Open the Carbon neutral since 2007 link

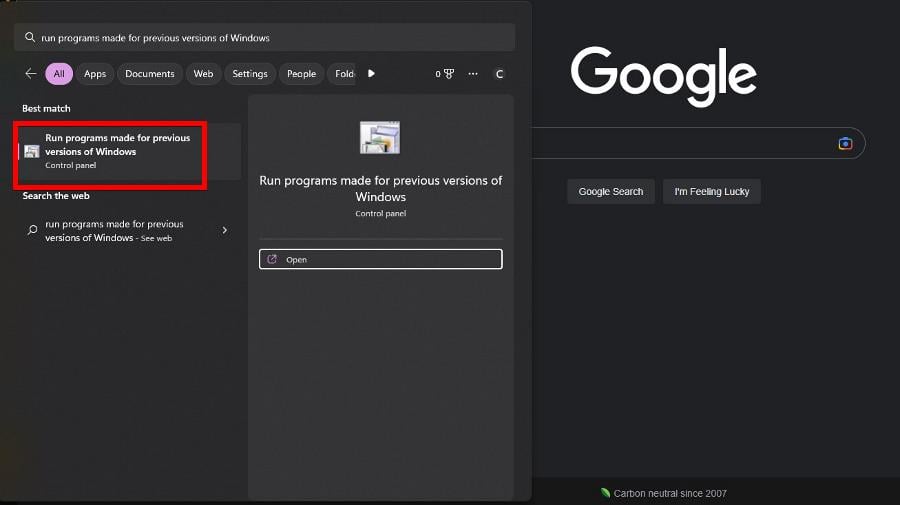point(670,494)
